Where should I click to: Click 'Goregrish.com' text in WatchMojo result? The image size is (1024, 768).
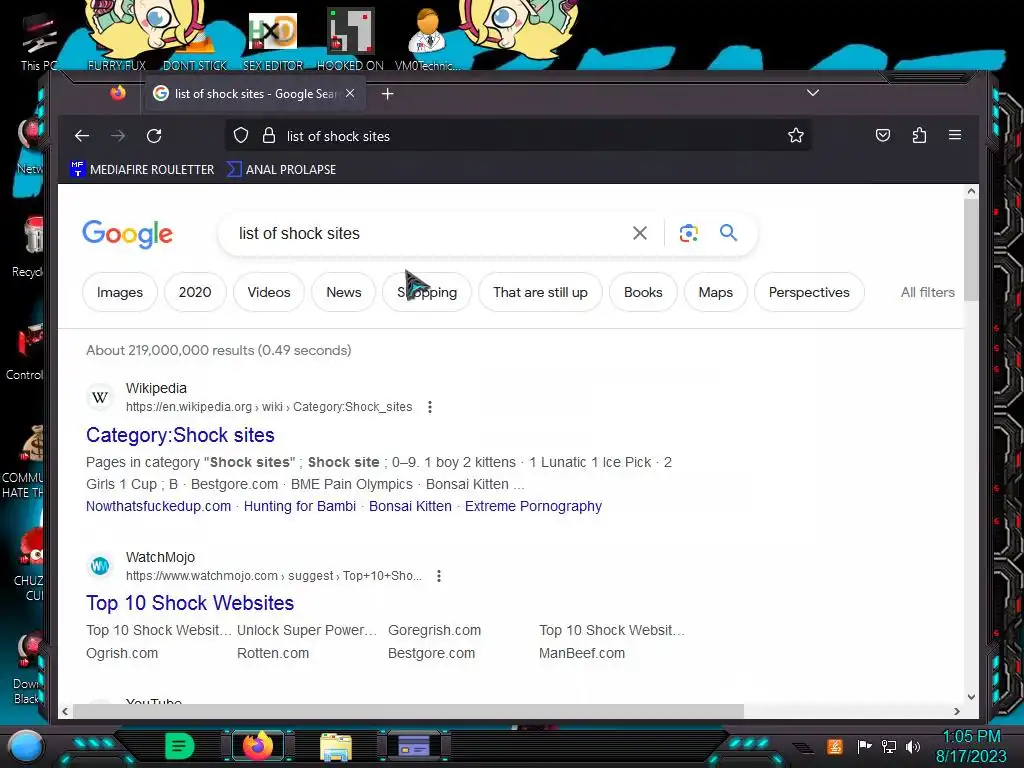tap(434, 630)
